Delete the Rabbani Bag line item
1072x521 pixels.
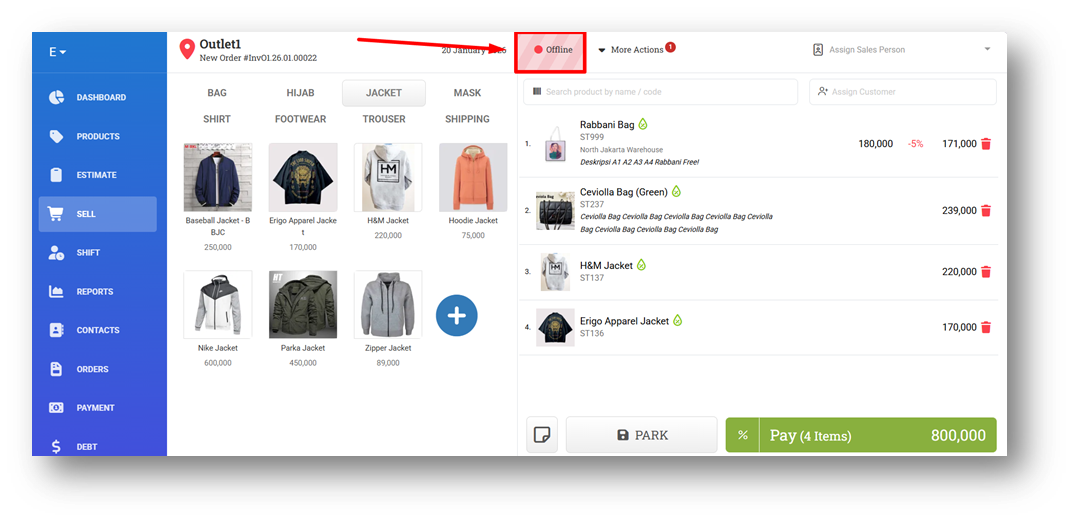coord(986,144)
